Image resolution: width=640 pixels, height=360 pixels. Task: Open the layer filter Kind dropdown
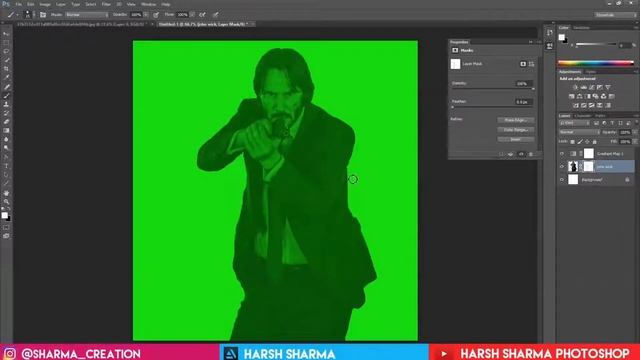point(574,123)
